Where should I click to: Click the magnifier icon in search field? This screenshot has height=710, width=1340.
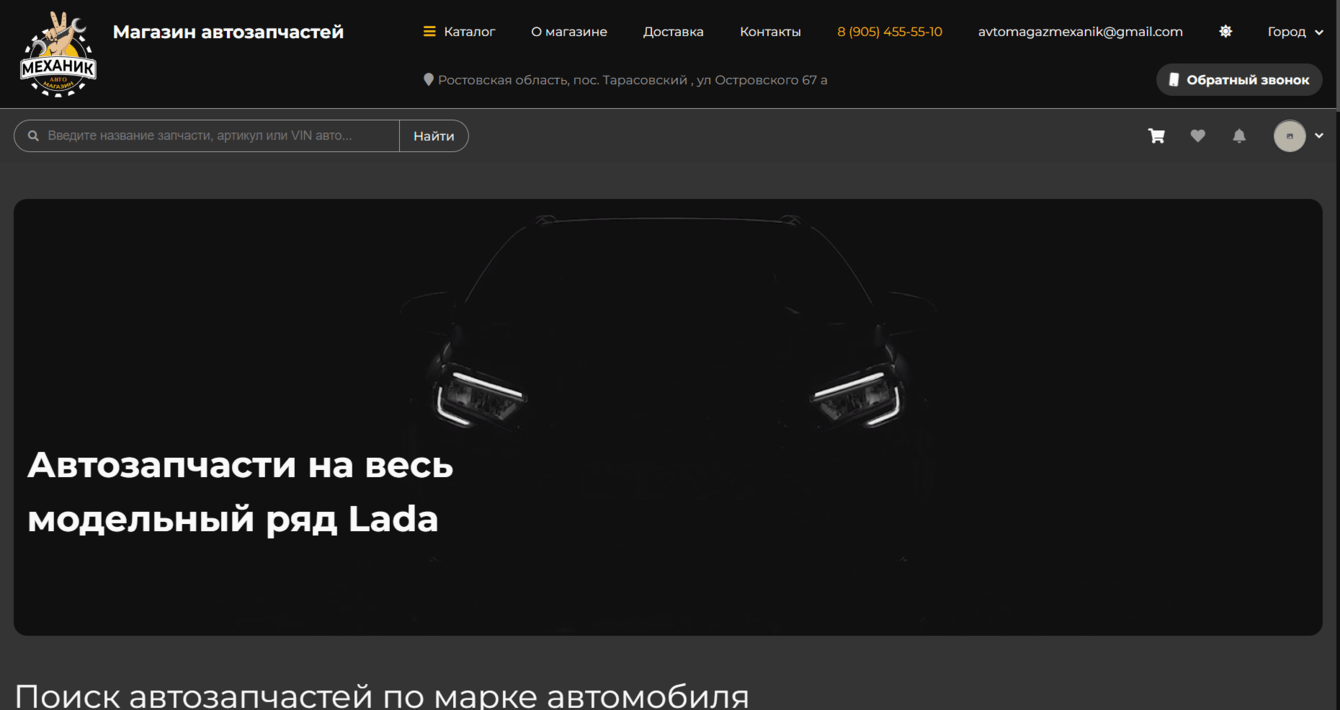[x=33, y=136]
